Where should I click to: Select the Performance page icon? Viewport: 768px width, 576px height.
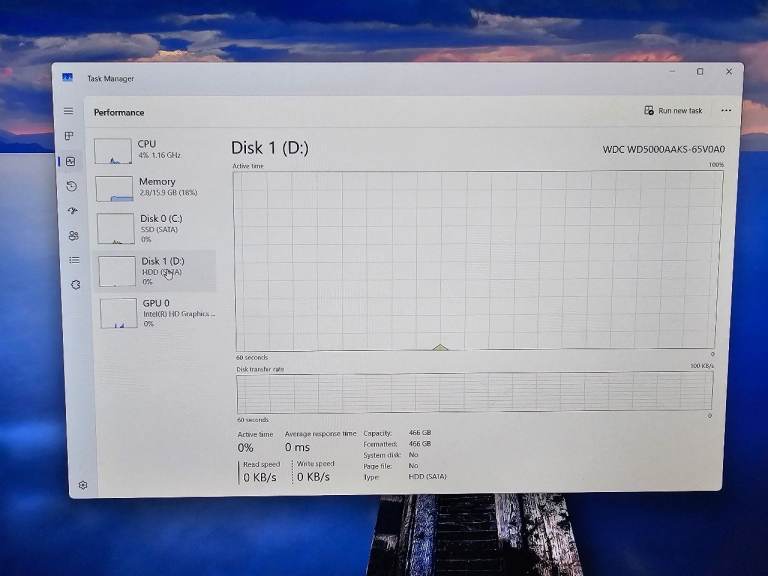[x=71, y=161]
